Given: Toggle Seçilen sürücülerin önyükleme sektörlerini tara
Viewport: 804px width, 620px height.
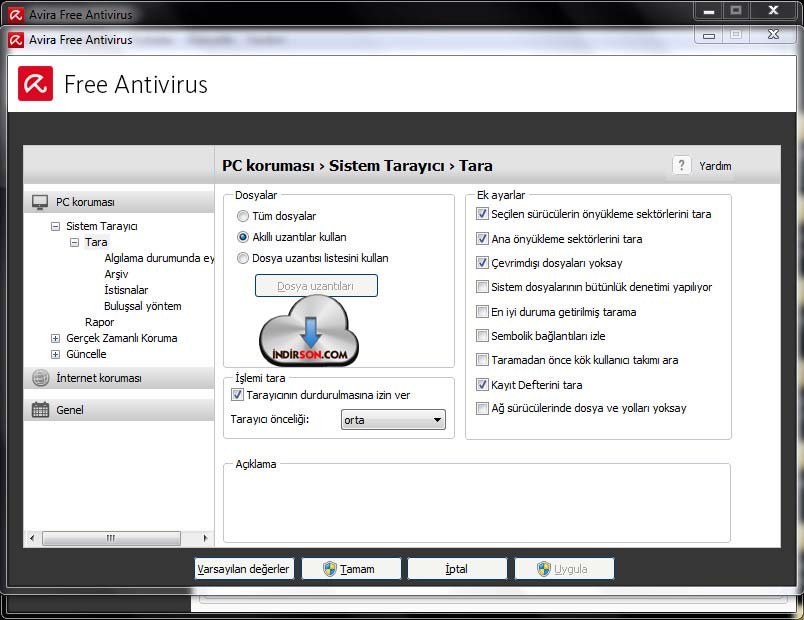Looking at the screenshot, I should point(482,214).
